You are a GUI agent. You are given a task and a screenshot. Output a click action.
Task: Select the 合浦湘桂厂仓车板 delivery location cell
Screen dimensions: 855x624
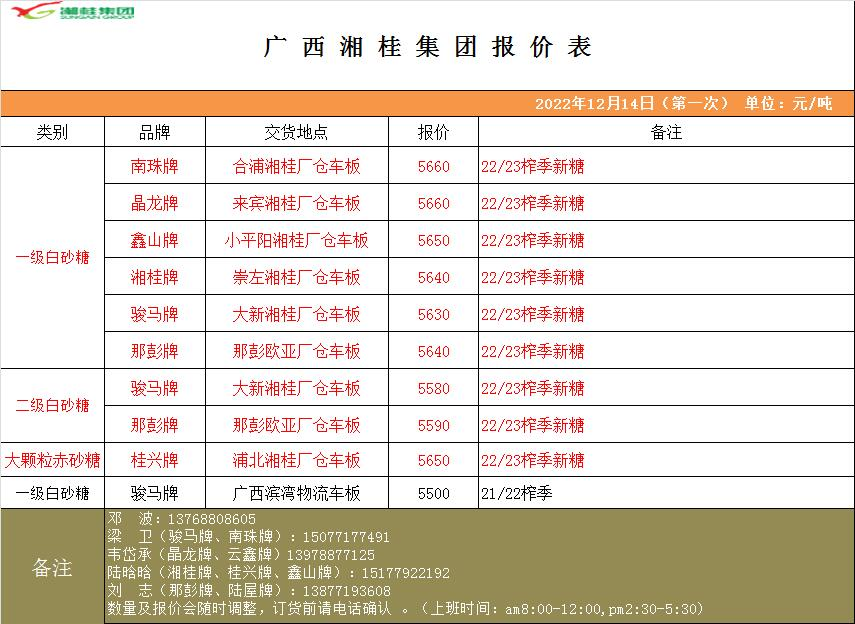[x=296, y=167]
